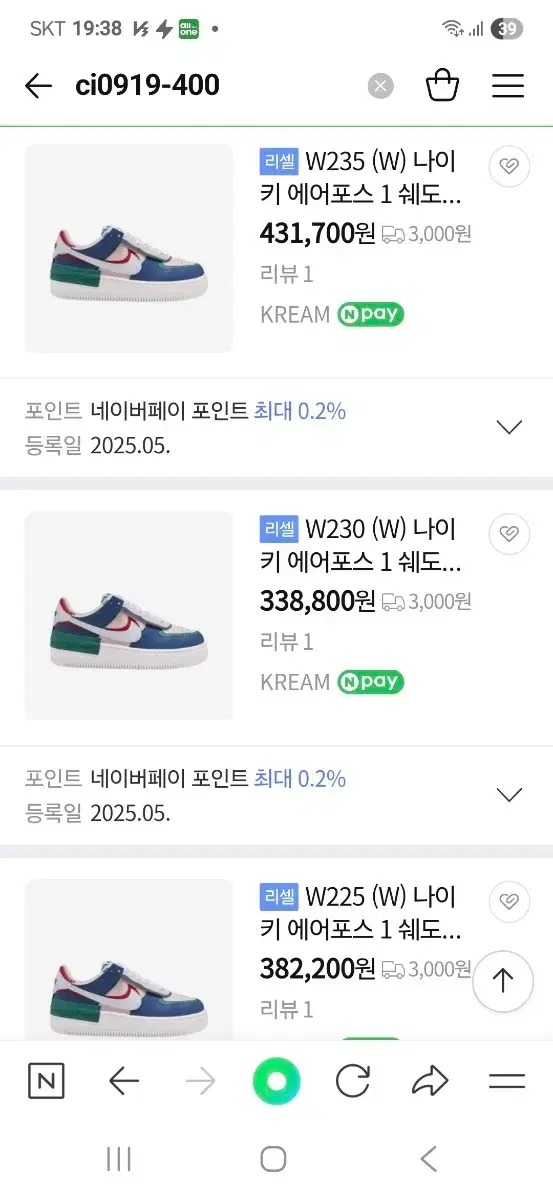Go back using the browser back arrow
The image size is (553, 1200).
pos(123,1081)
